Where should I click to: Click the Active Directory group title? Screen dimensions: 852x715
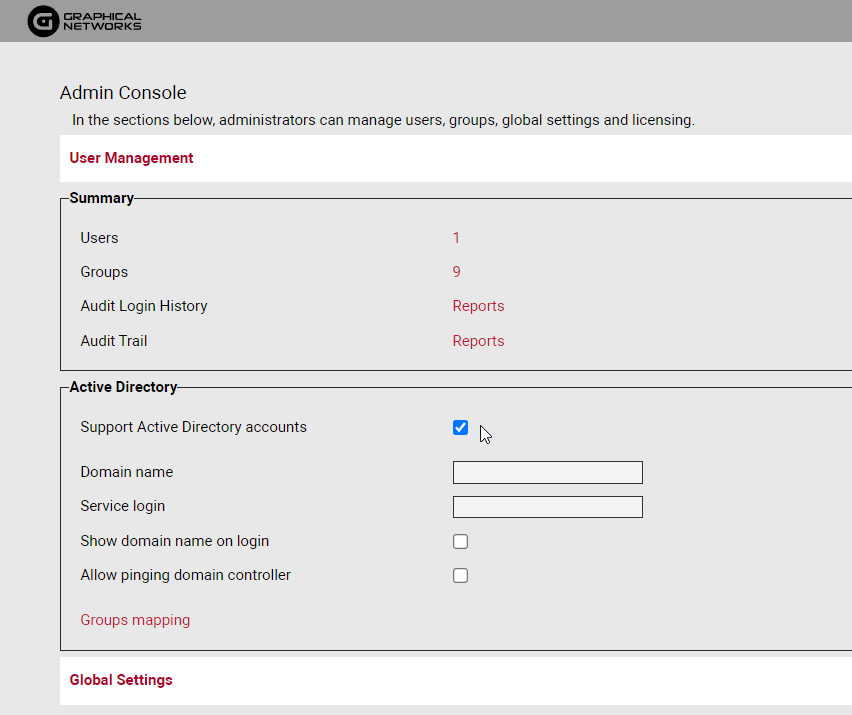point(123,387)
